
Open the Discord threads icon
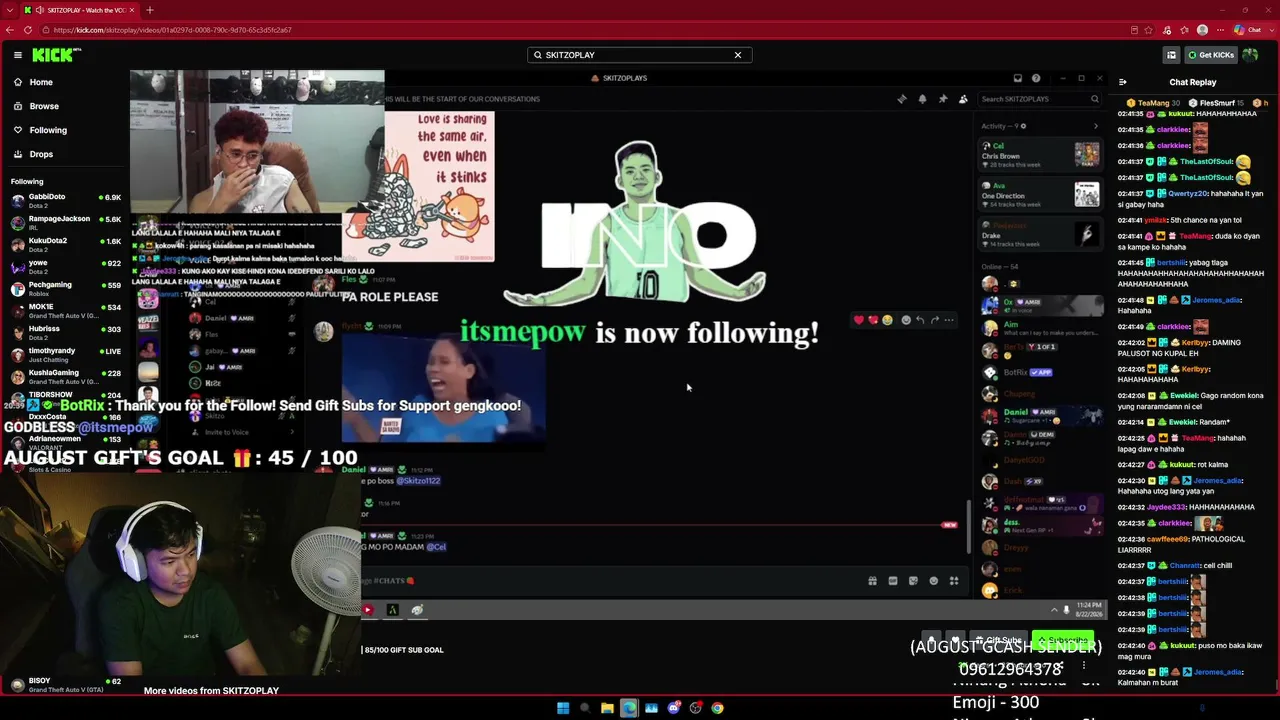902,99
